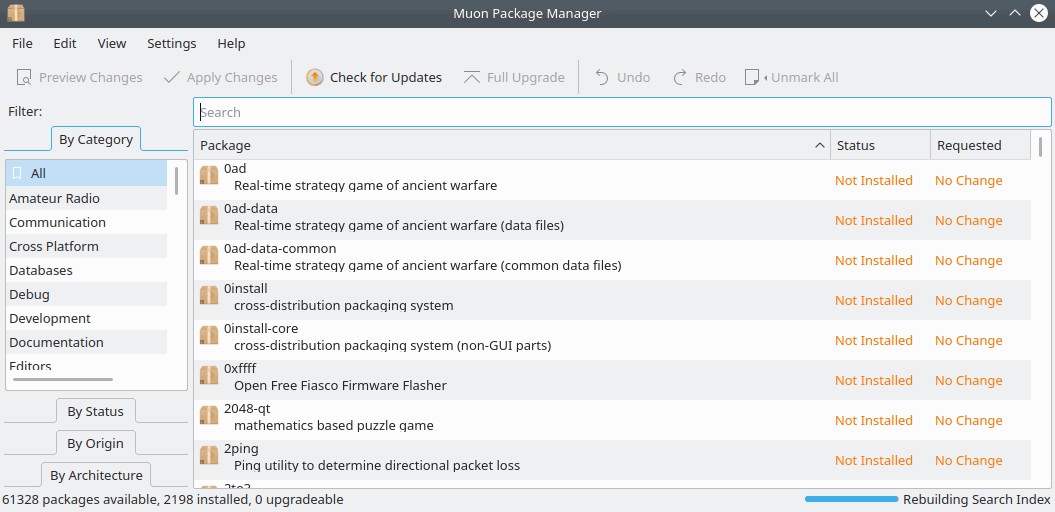Click the package icon beside 0ad-data
The width and height of the screenshot is (1055, 512).
209,215
